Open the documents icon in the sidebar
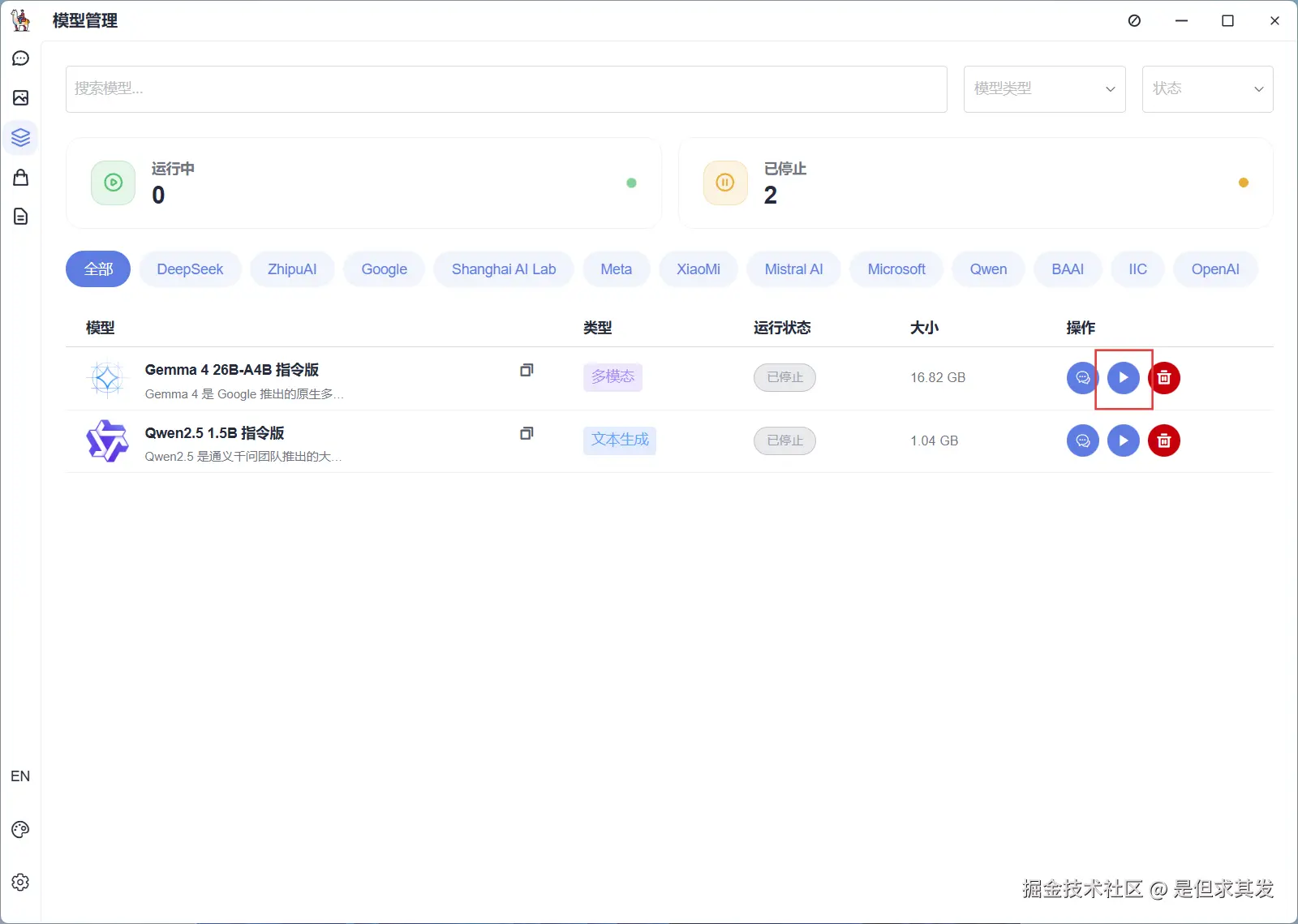Viewport: 1298px width, 924px height. [20, 217]
